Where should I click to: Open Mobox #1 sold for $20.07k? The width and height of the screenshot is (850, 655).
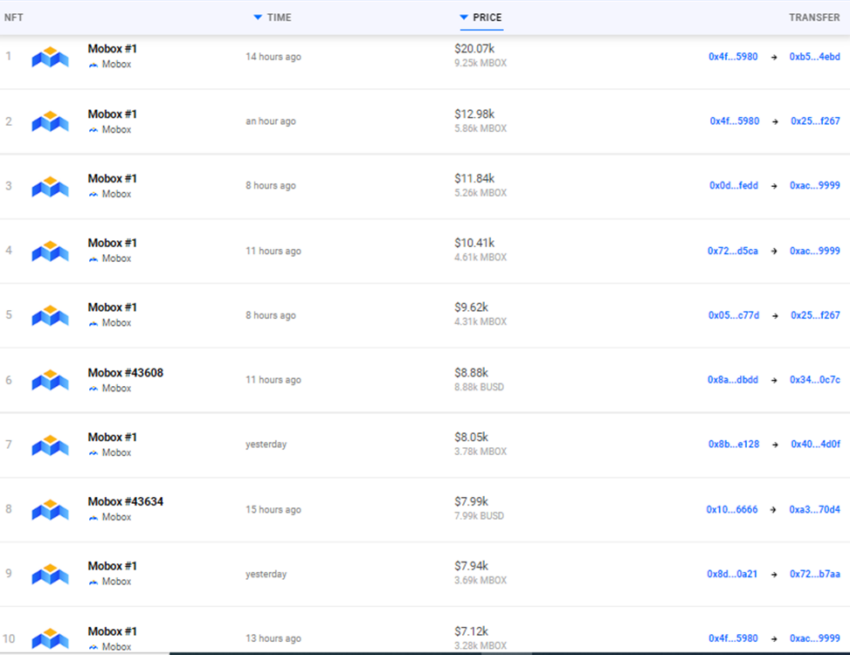112,49
